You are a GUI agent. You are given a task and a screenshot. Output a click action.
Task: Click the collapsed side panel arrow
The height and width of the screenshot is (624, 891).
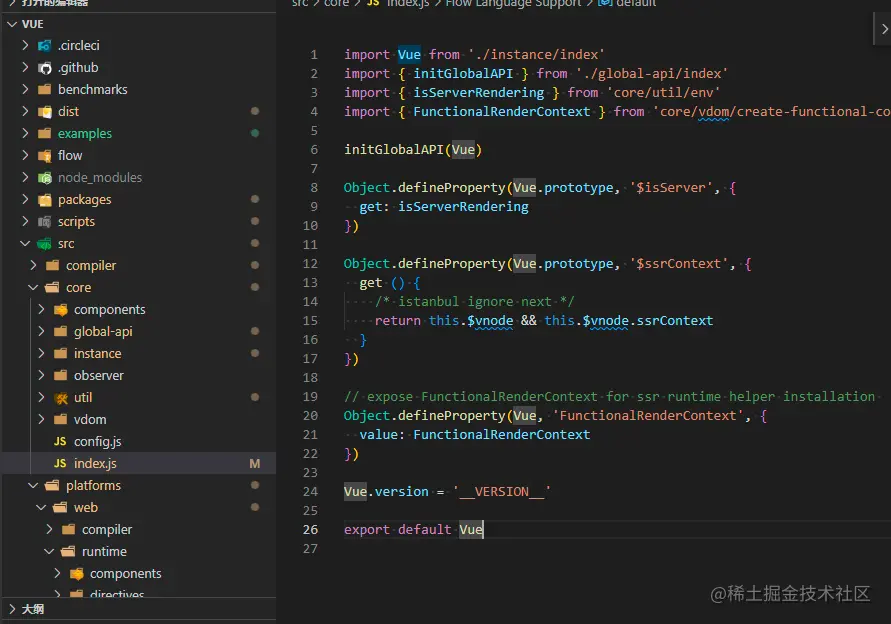[x=884, y=29]
